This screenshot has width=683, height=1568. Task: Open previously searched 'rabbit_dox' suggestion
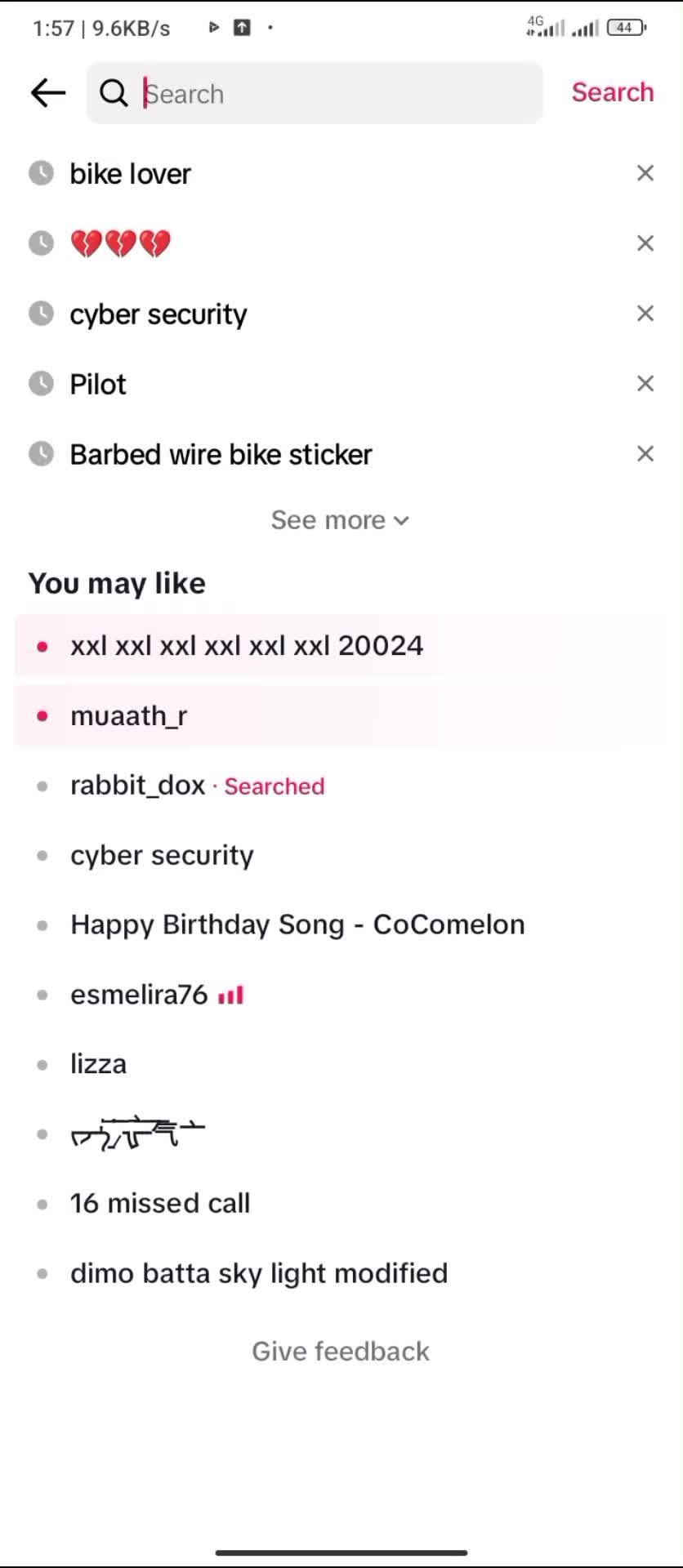137,786
